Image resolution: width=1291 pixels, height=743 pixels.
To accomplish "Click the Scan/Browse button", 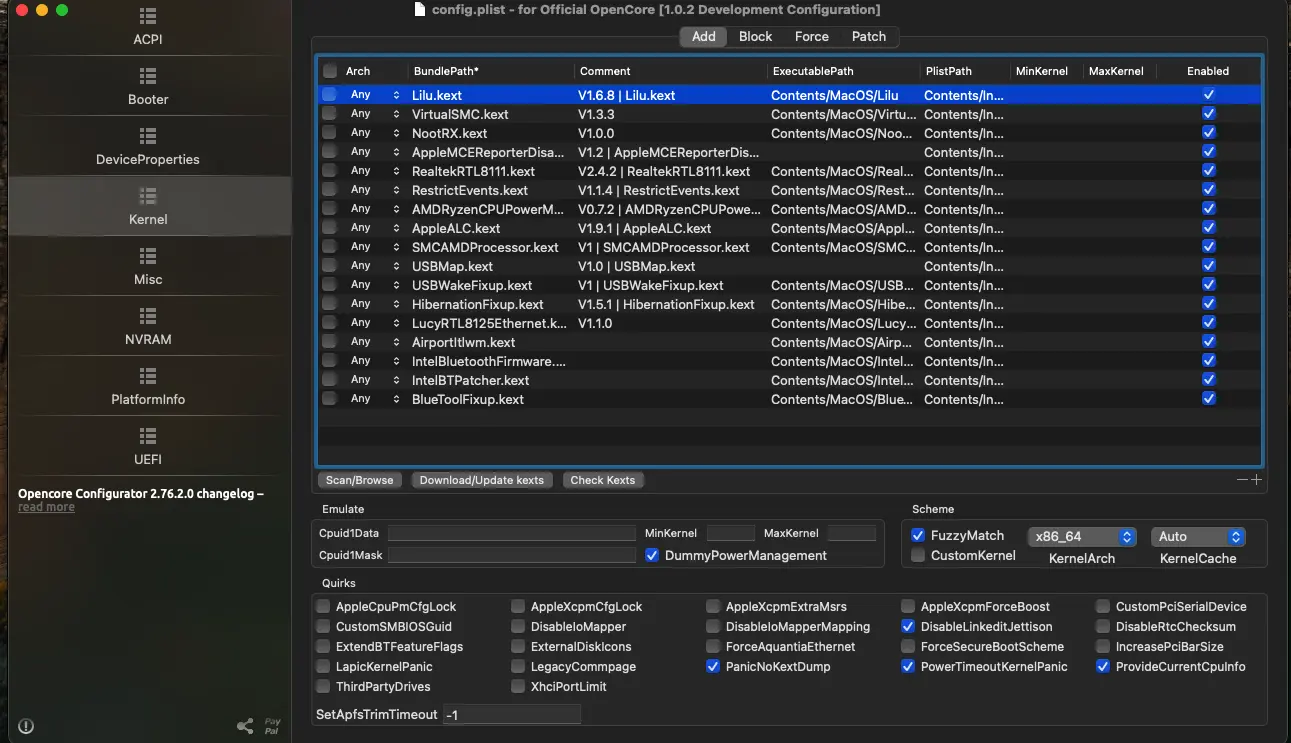I will tap(359, 480).
